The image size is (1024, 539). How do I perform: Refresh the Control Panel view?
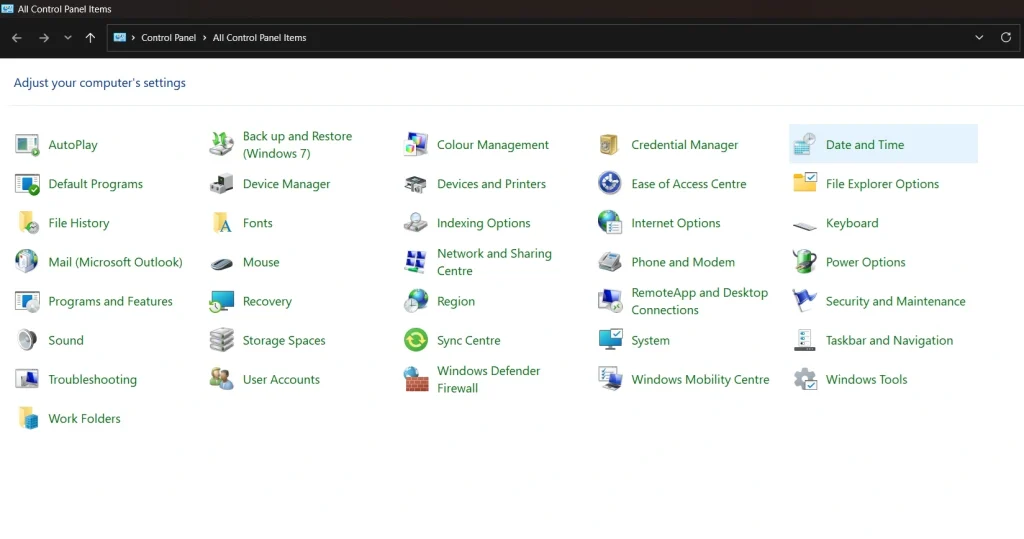coord(1006,37)
